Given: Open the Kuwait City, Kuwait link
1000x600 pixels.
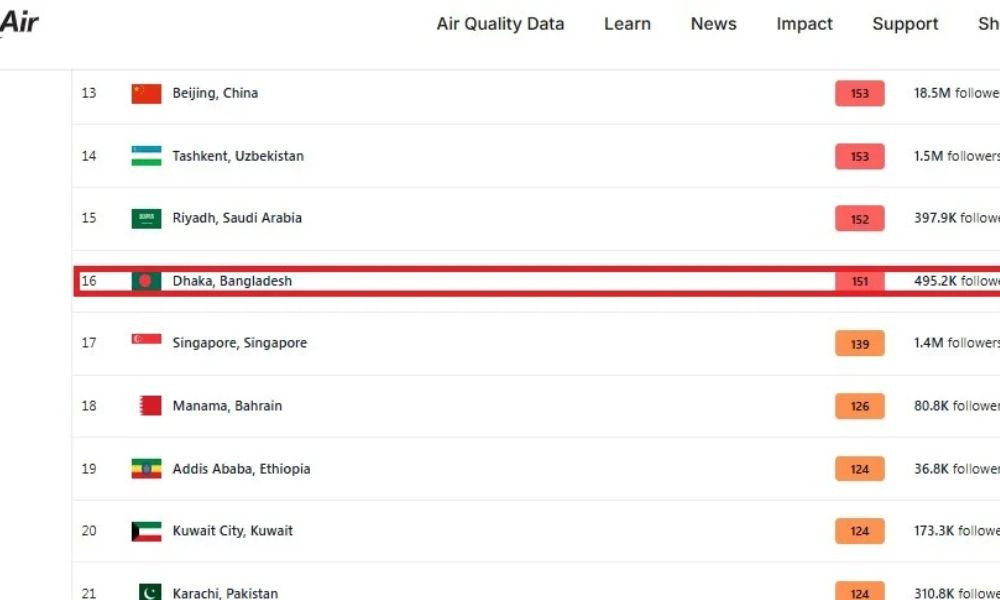Looking at the screenshot, I should click(232, 531).
